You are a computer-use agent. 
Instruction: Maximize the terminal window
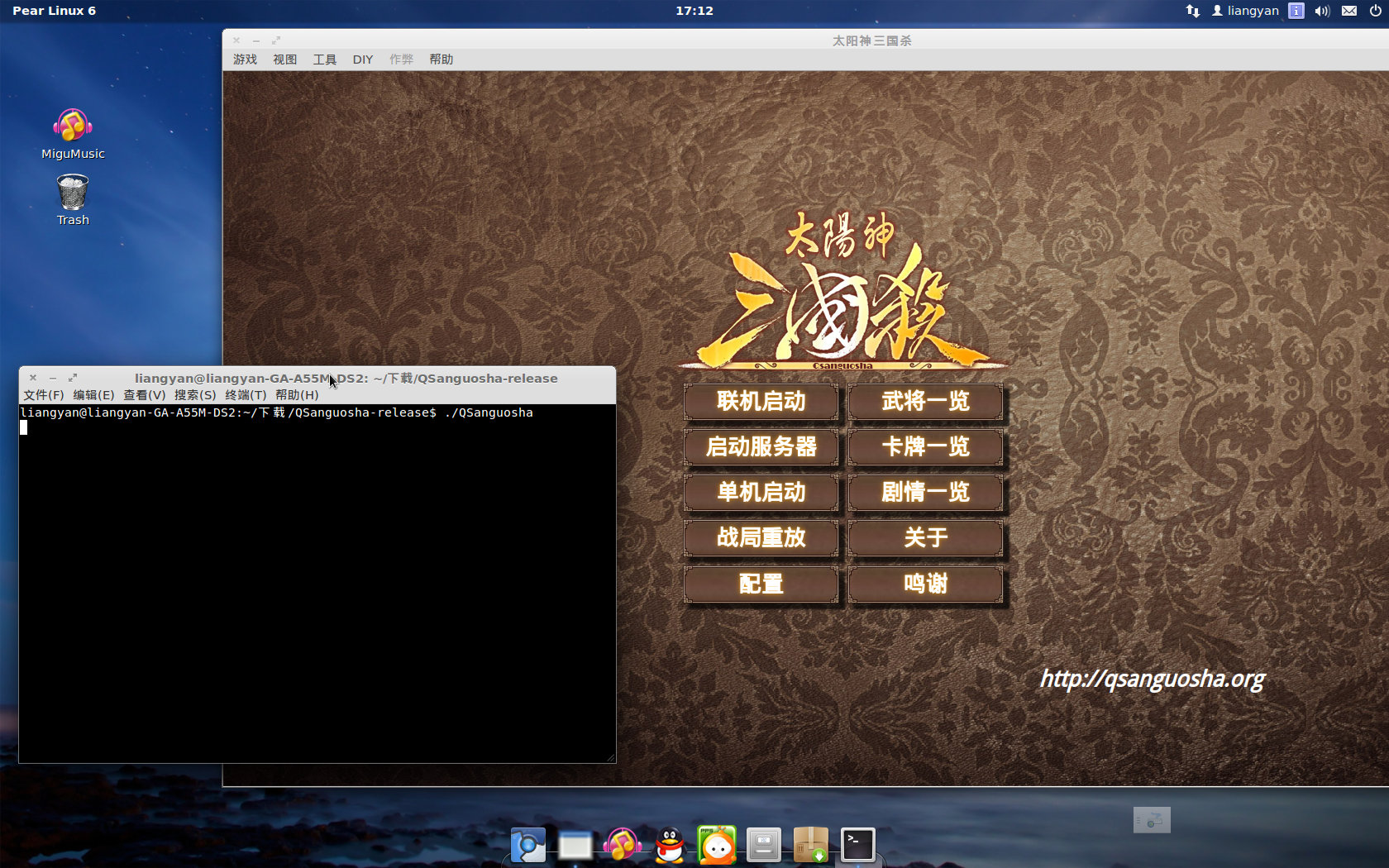click(73, 378)
